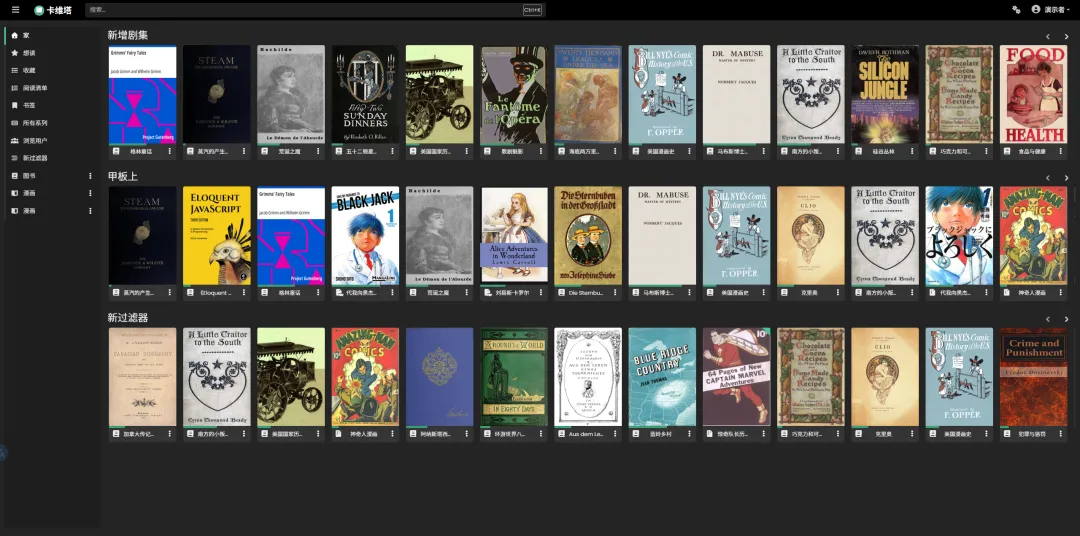Open the Fifty-Two Sunday Dinners cover
The width and height of the screenshot is (1080, 536).
[x=365, y=94]
